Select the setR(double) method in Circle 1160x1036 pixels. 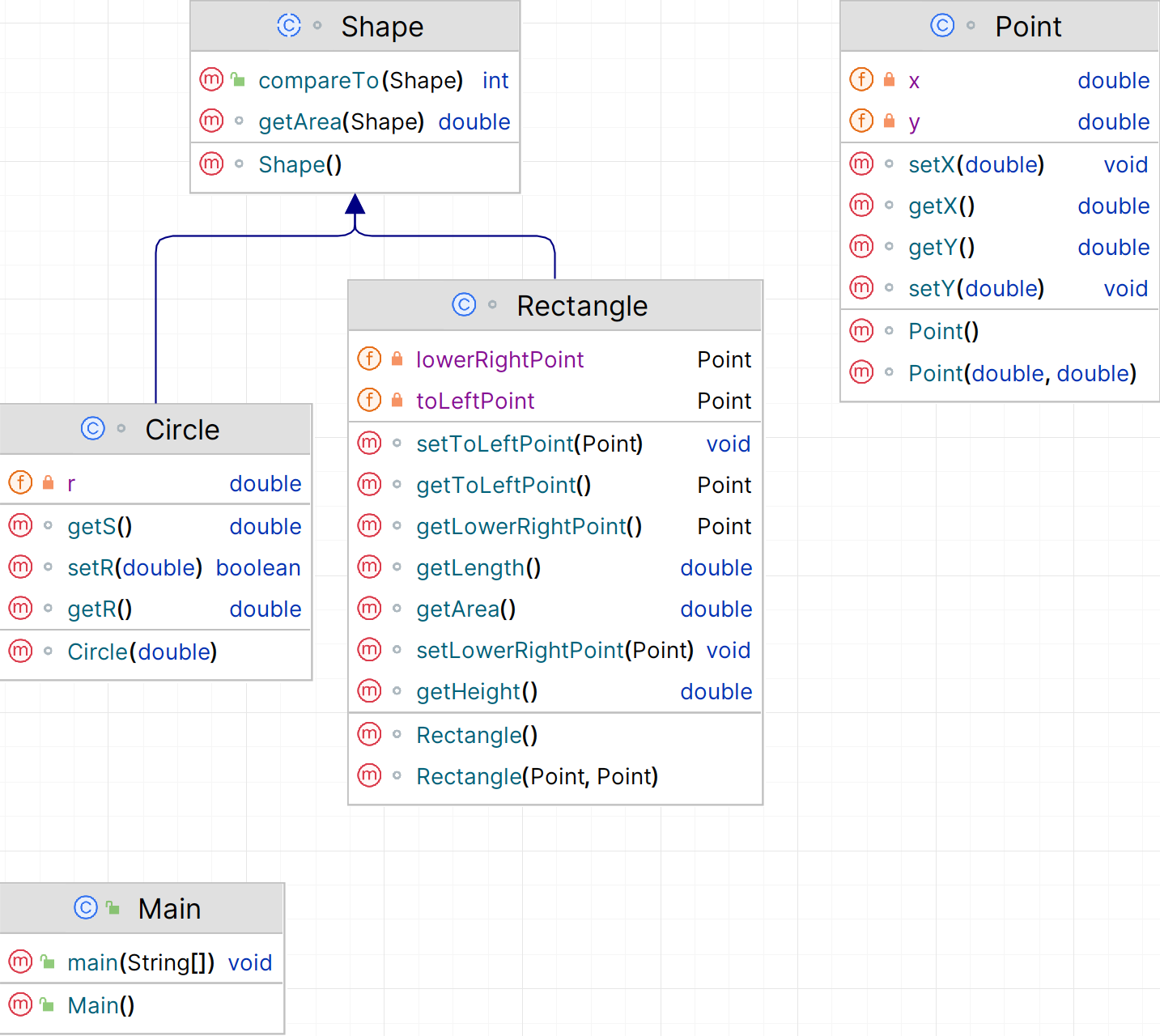click(134, 568)
